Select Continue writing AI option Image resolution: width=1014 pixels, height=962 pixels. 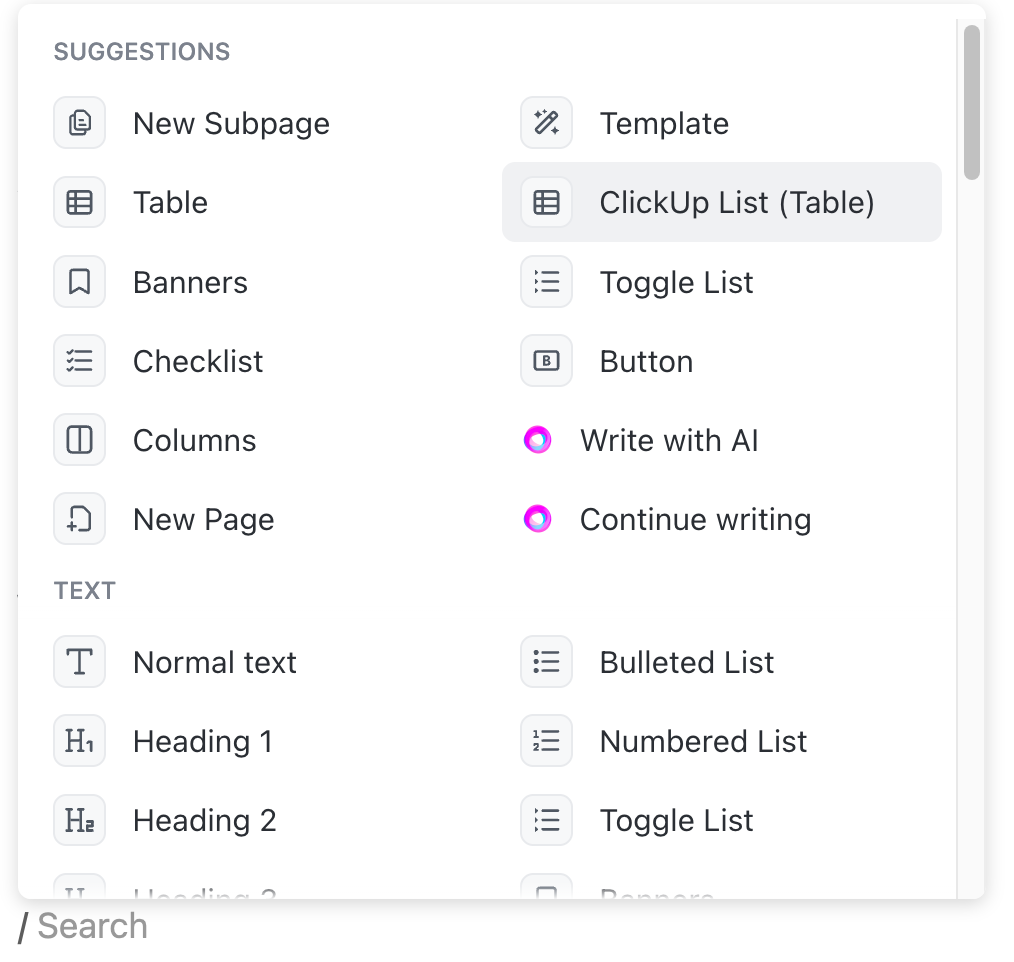coord(695,520)
